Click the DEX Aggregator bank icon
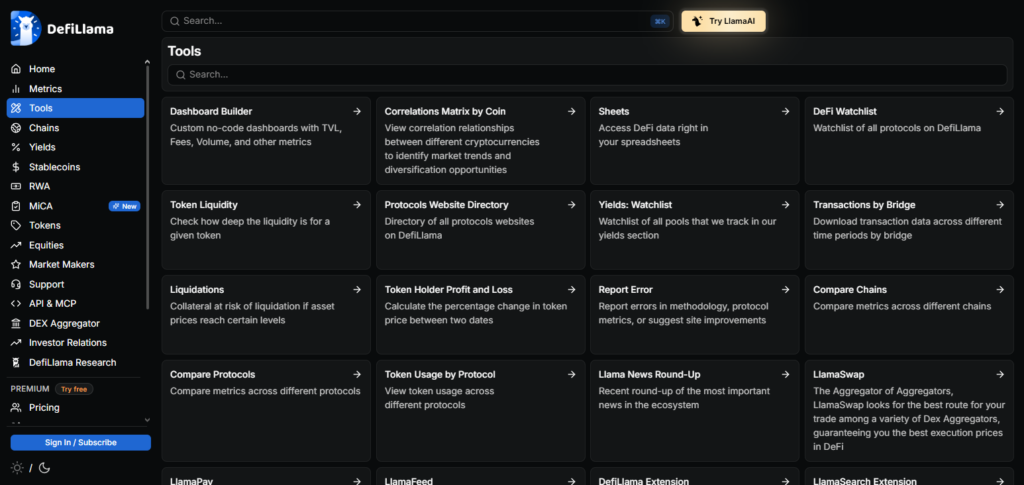This screenshot has width=1024, height=485. 16,323
